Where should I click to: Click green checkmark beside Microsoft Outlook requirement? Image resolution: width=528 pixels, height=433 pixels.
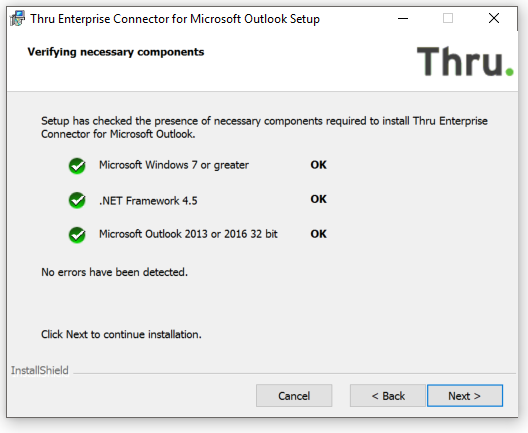click(x=77, y=235)
